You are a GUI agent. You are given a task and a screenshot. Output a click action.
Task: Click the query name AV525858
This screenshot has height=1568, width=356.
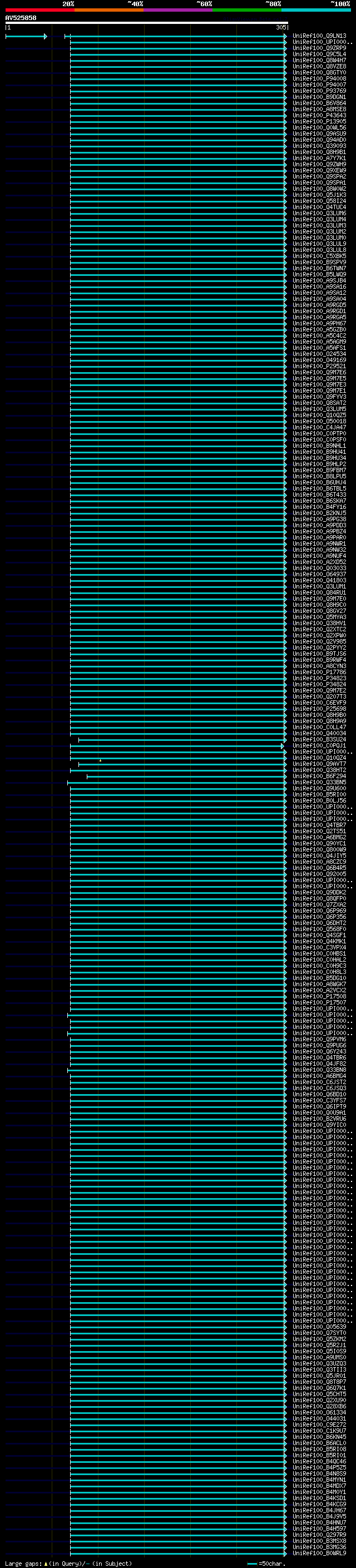coord(21,18)
